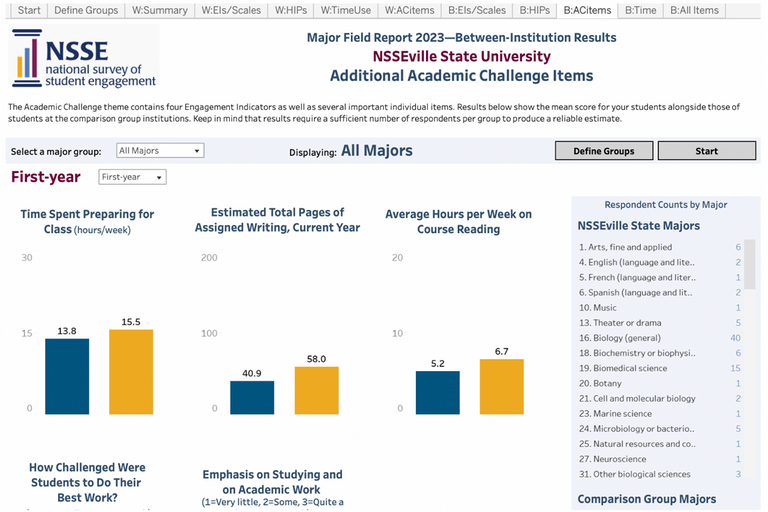Viewport: 768px width, 512px height.
Task: Select '23. Marine science' row
Action: click(x=659, y=414)
